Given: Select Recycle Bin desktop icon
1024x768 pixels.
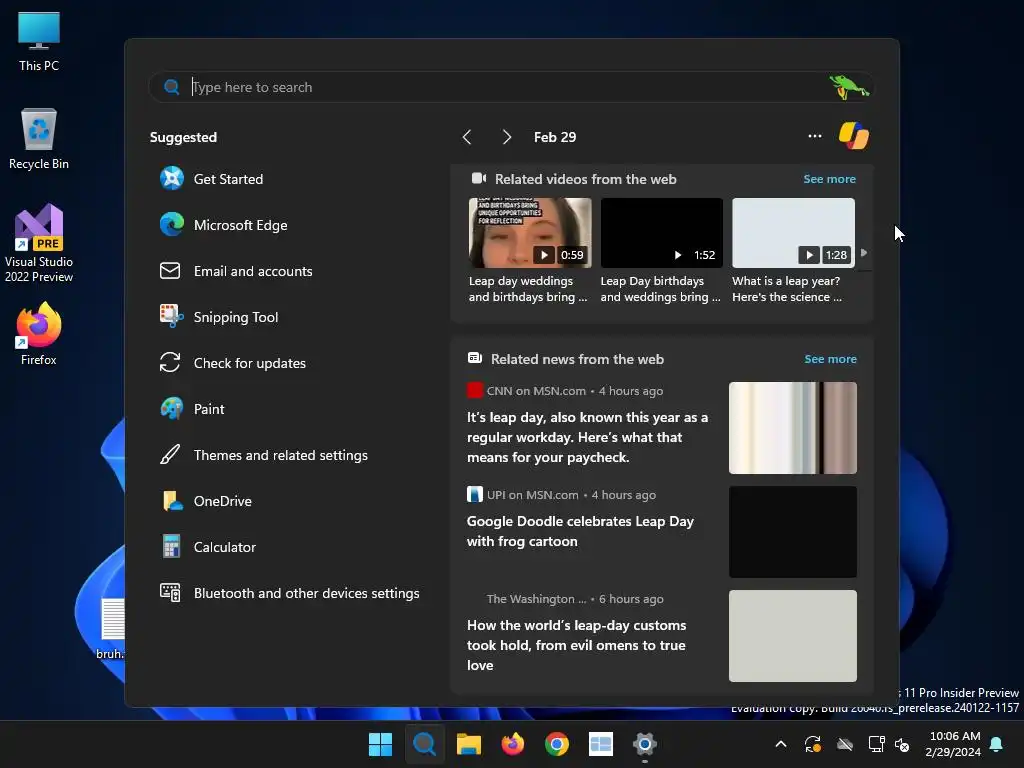Looking at the screenshot, I should coord(39,139).
